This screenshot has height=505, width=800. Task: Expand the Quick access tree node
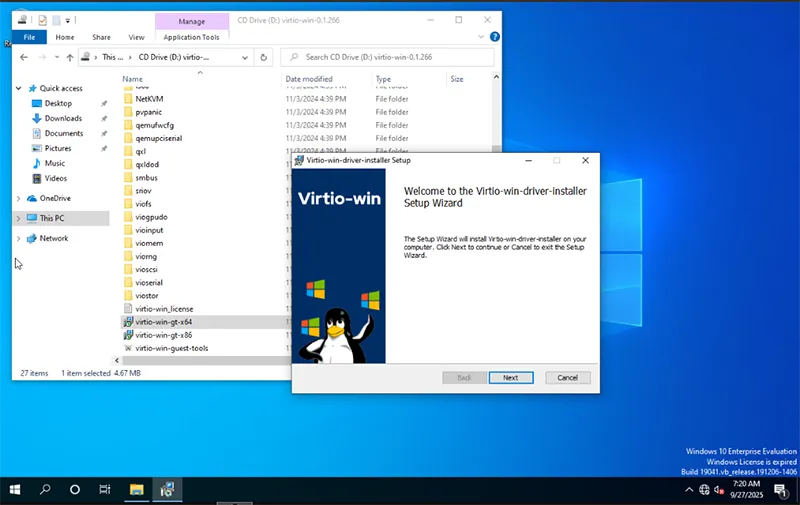pyautogui.click(x=19, y=88)
